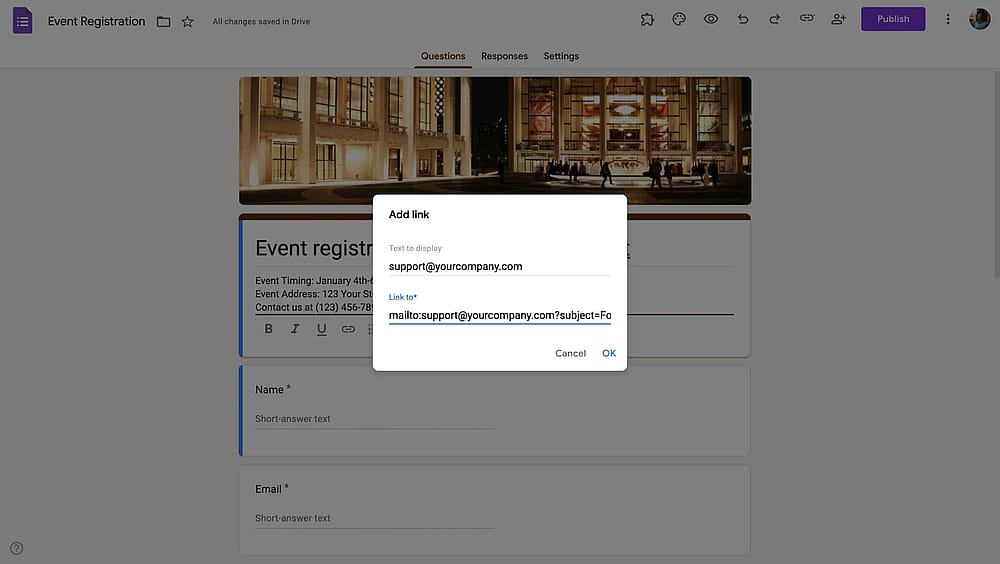Screen dimensions: 1000x564
Task: Switch to the Questions tab
Action: pyautogui.click(x=443, y=56)
